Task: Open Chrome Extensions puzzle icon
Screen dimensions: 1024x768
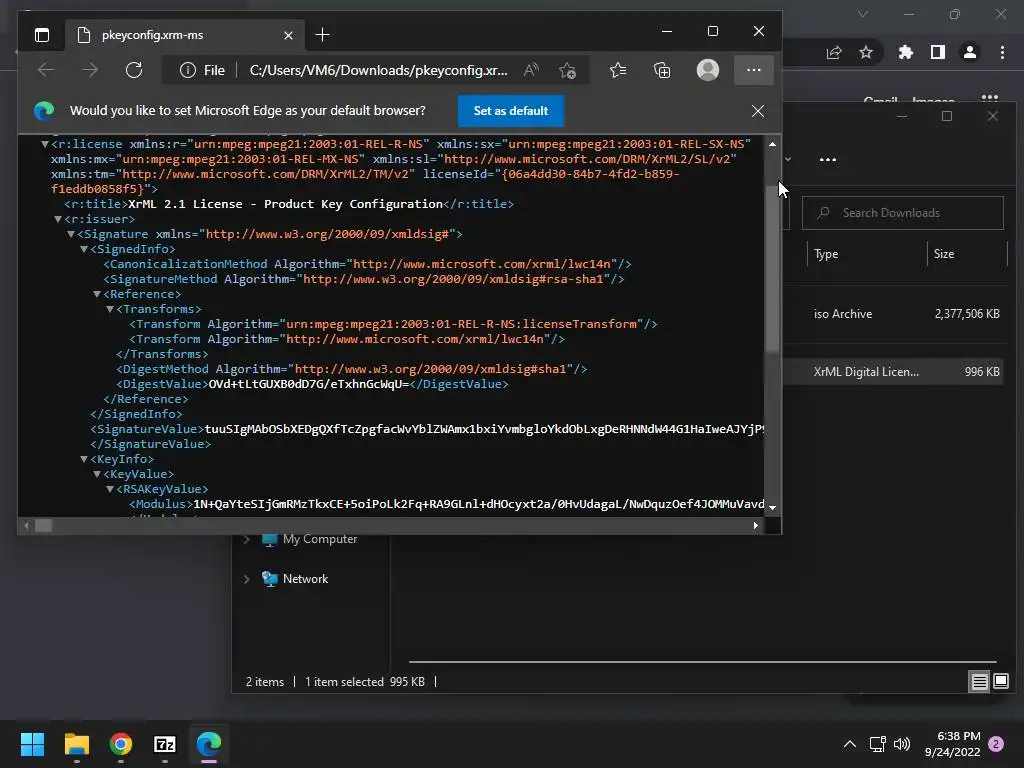Action: pyautogui.click(x=906, y=53)
